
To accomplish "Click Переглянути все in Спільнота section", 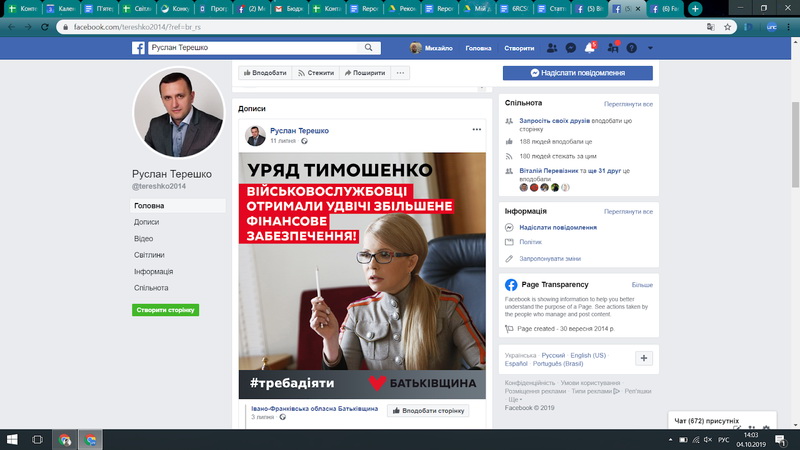I will coord(628,104).
